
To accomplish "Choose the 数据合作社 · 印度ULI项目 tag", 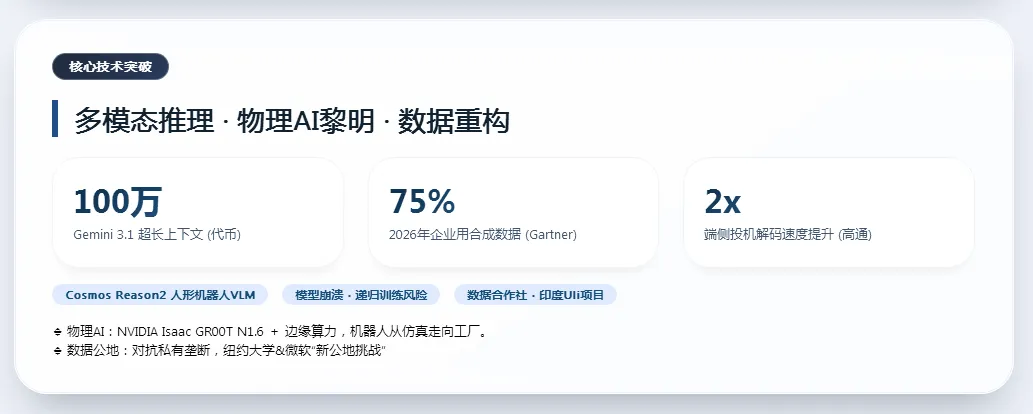I will 535,295.
